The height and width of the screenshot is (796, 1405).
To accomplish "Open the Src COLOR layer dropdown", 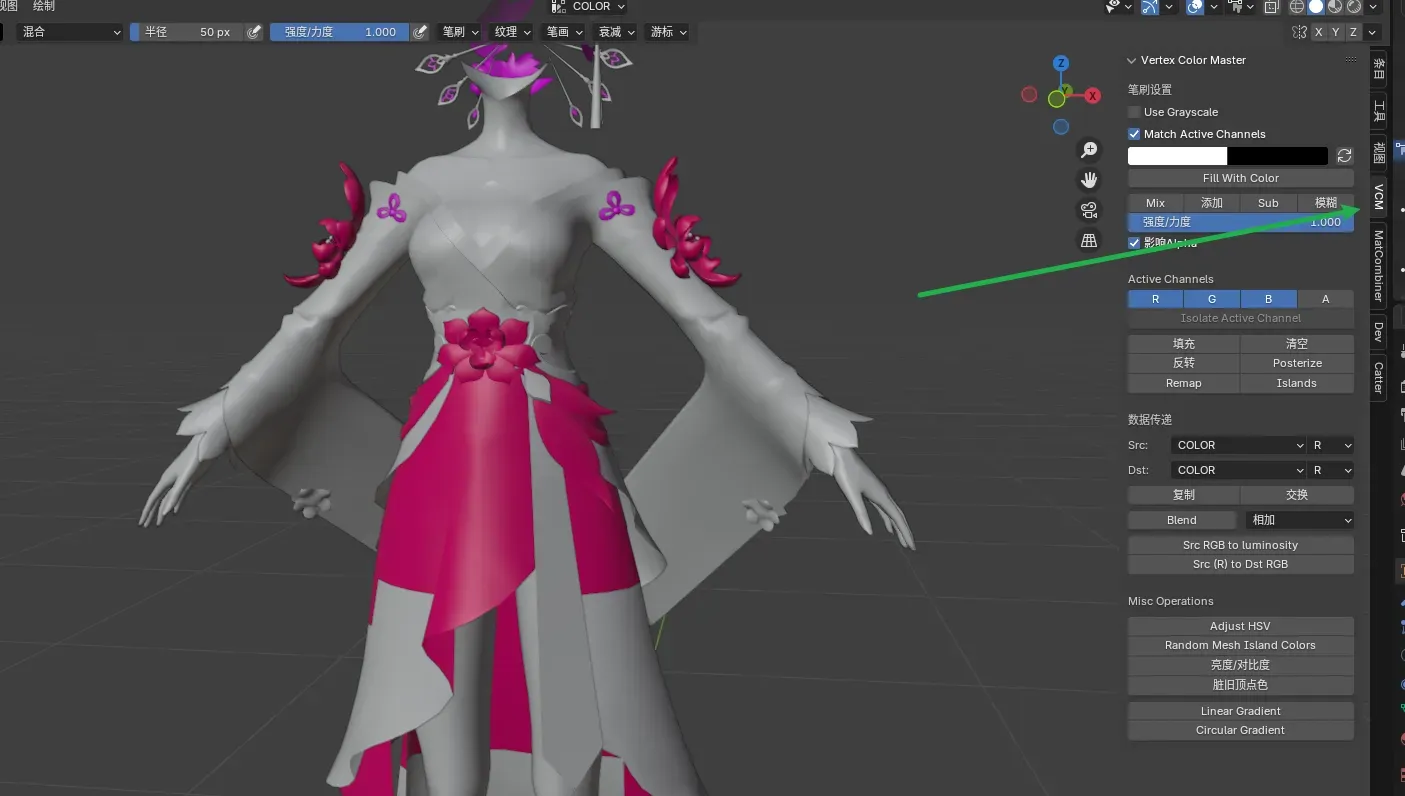I will pyautogui.click(x=1239, y=445).
